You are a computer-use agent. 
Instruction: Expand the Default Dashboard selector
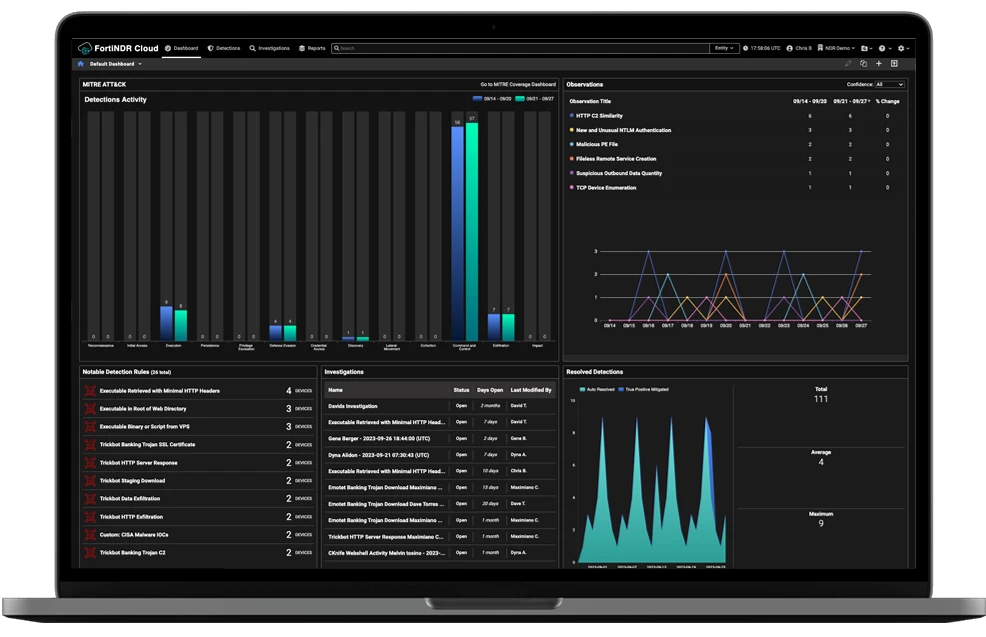116,64
